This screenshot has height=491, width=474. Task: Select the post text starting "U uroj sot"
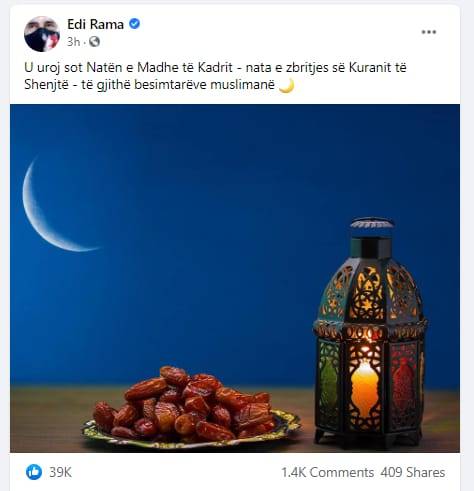215,76
